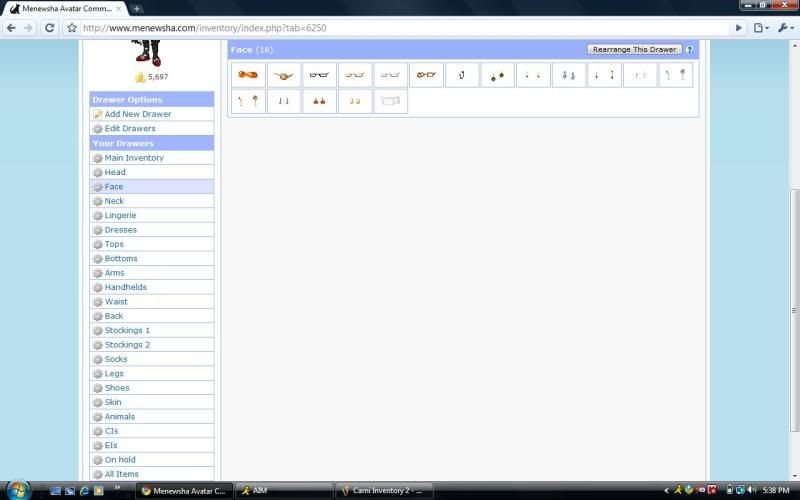Screen dimensions: 800x500
Task: Reload the page with refresh icon
Action: click(x=49, y=28)
